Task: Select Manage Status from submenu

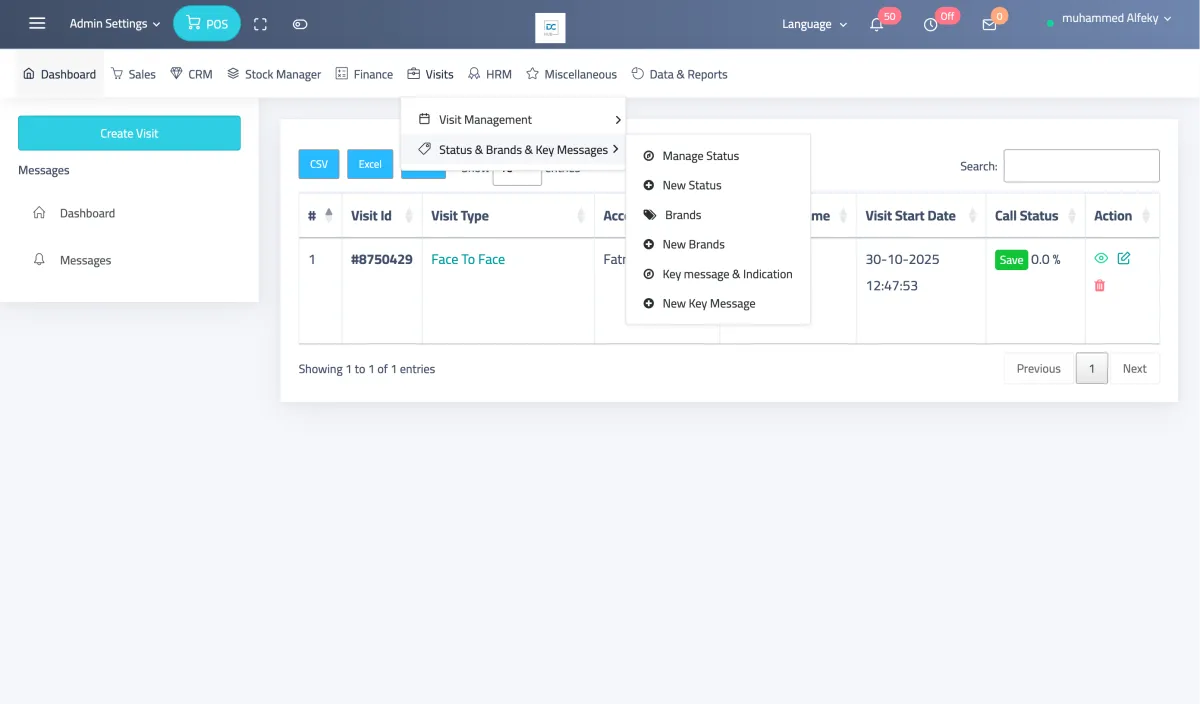Action: tap(699, 156)
